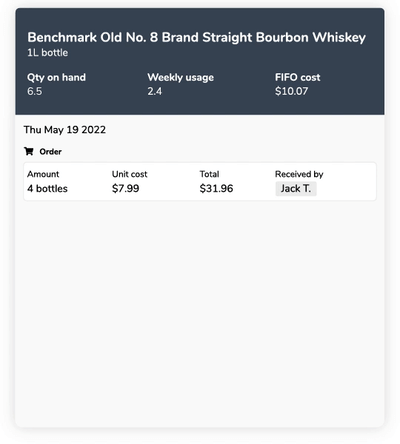Click the Thu May 19 2022 date heading
Viewport: 400px width, 444px height.
pyautogui.click(x=65, y=130)
